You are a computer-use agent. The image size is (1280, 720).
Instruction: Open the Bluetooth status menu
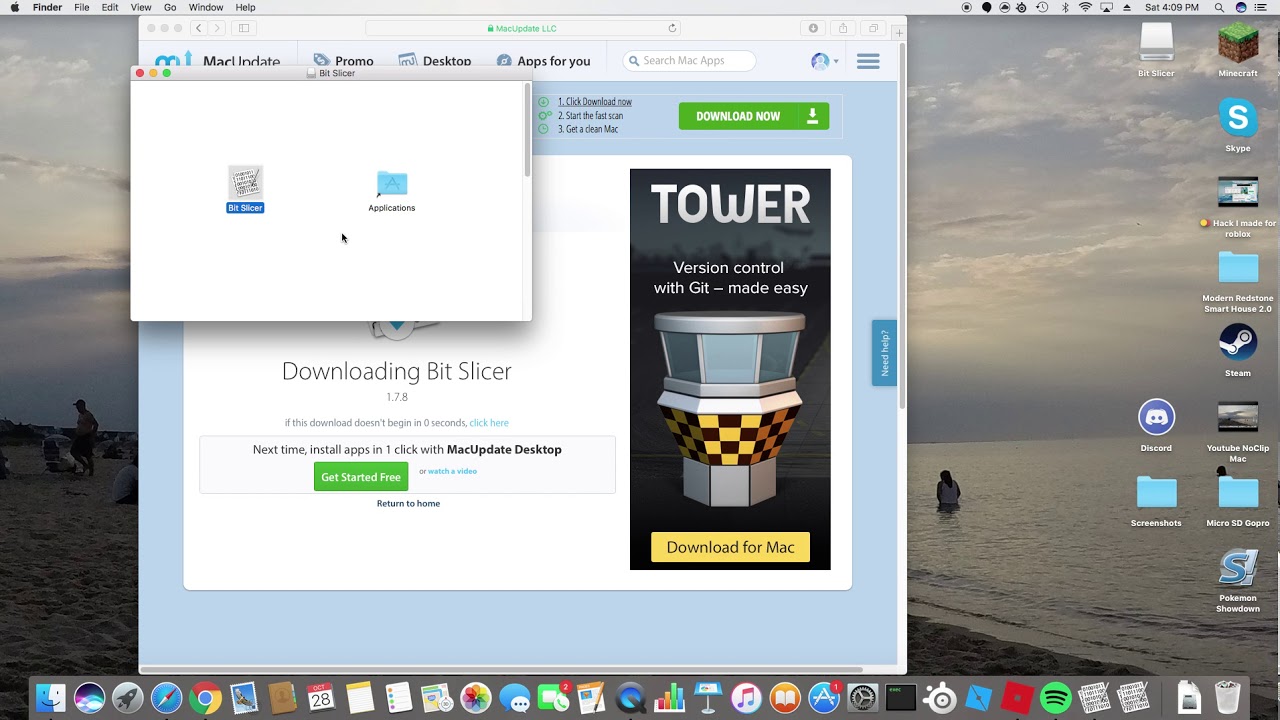(x=1065, y=7)
